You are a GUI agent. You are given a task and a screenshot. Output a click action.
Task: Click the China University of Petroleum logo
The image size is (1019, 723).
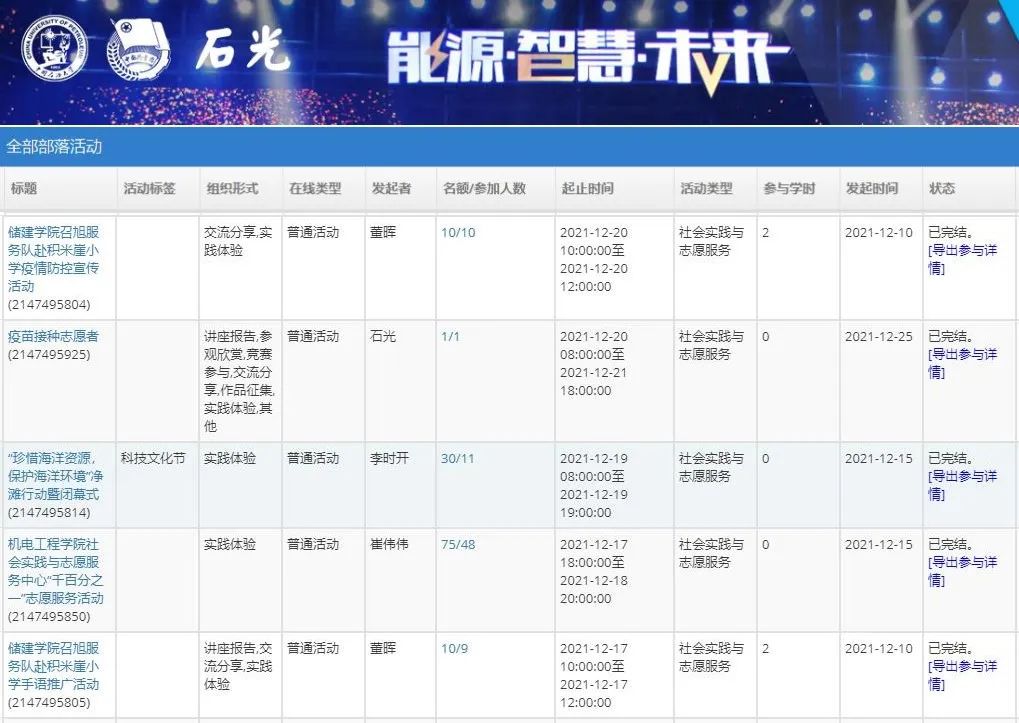coord(54,48)
